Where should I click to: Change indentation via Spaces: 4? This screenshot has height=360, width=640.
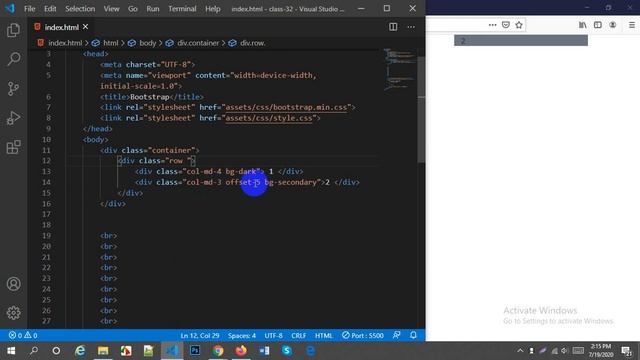[242, 335]
